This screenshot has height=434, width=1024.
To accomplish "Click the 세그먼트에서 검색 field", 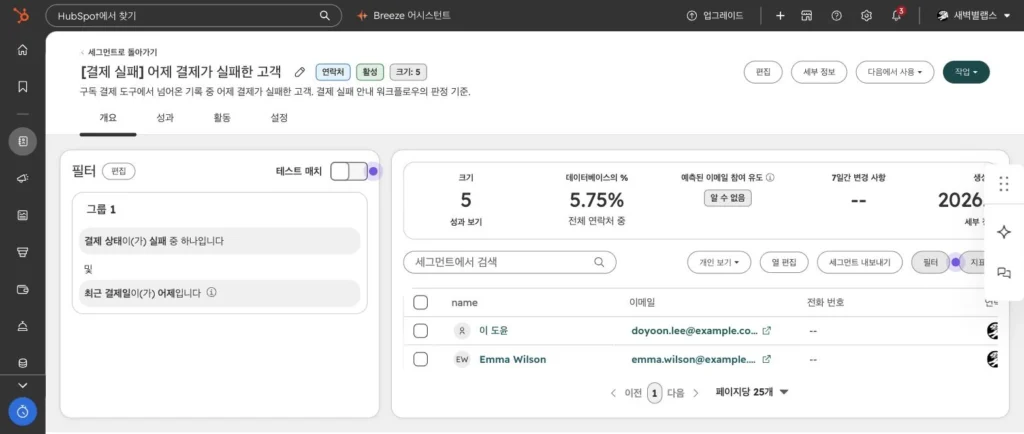I will 509,262.
